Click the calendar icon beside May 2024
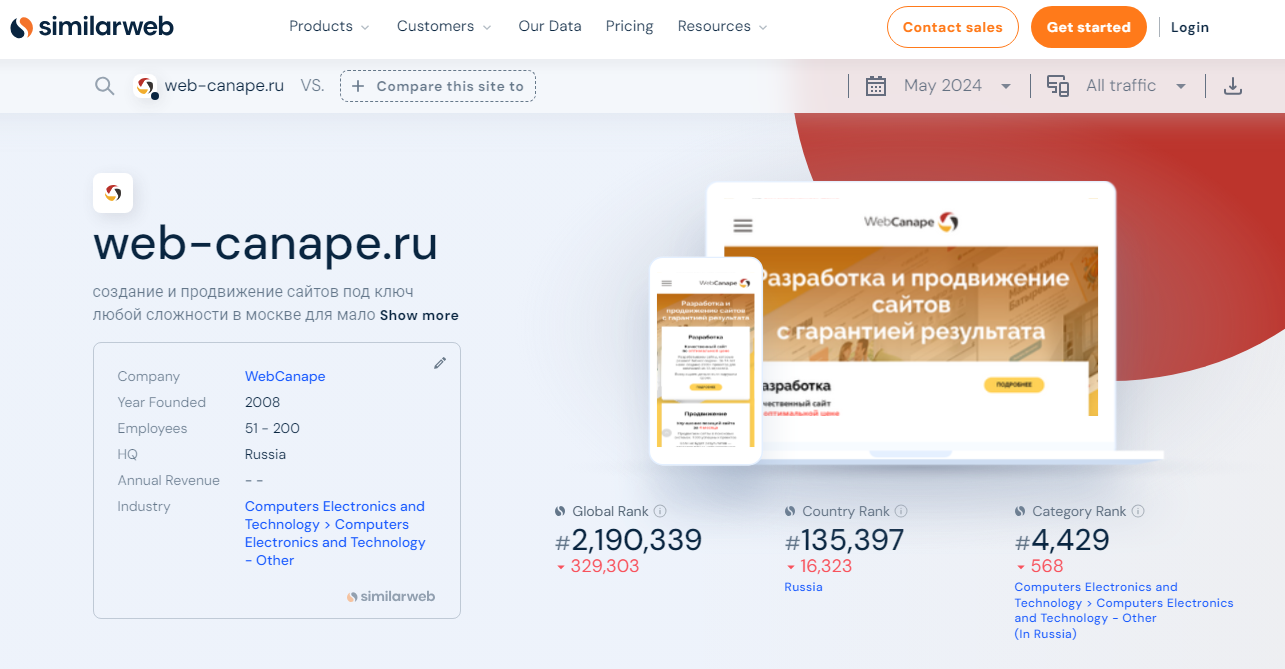This screenshot has height=669, width=1285. click(876, 86)
